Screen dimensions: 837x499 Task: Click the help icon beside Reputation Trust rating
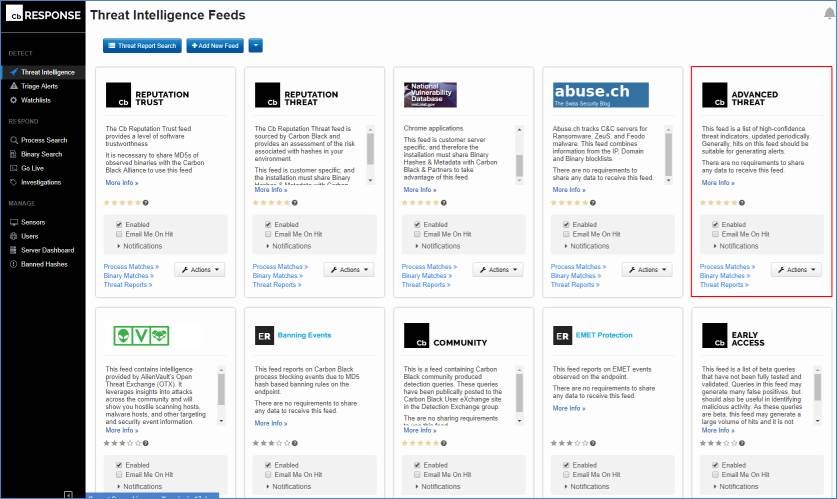click(x=147, y=203)
